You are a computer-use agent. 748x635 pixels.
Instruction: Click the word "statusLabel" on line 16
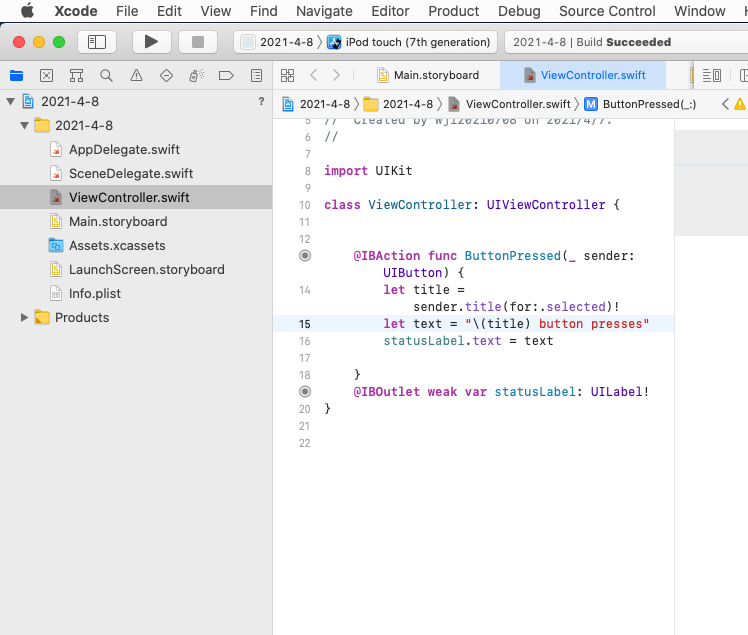point(424,341)
